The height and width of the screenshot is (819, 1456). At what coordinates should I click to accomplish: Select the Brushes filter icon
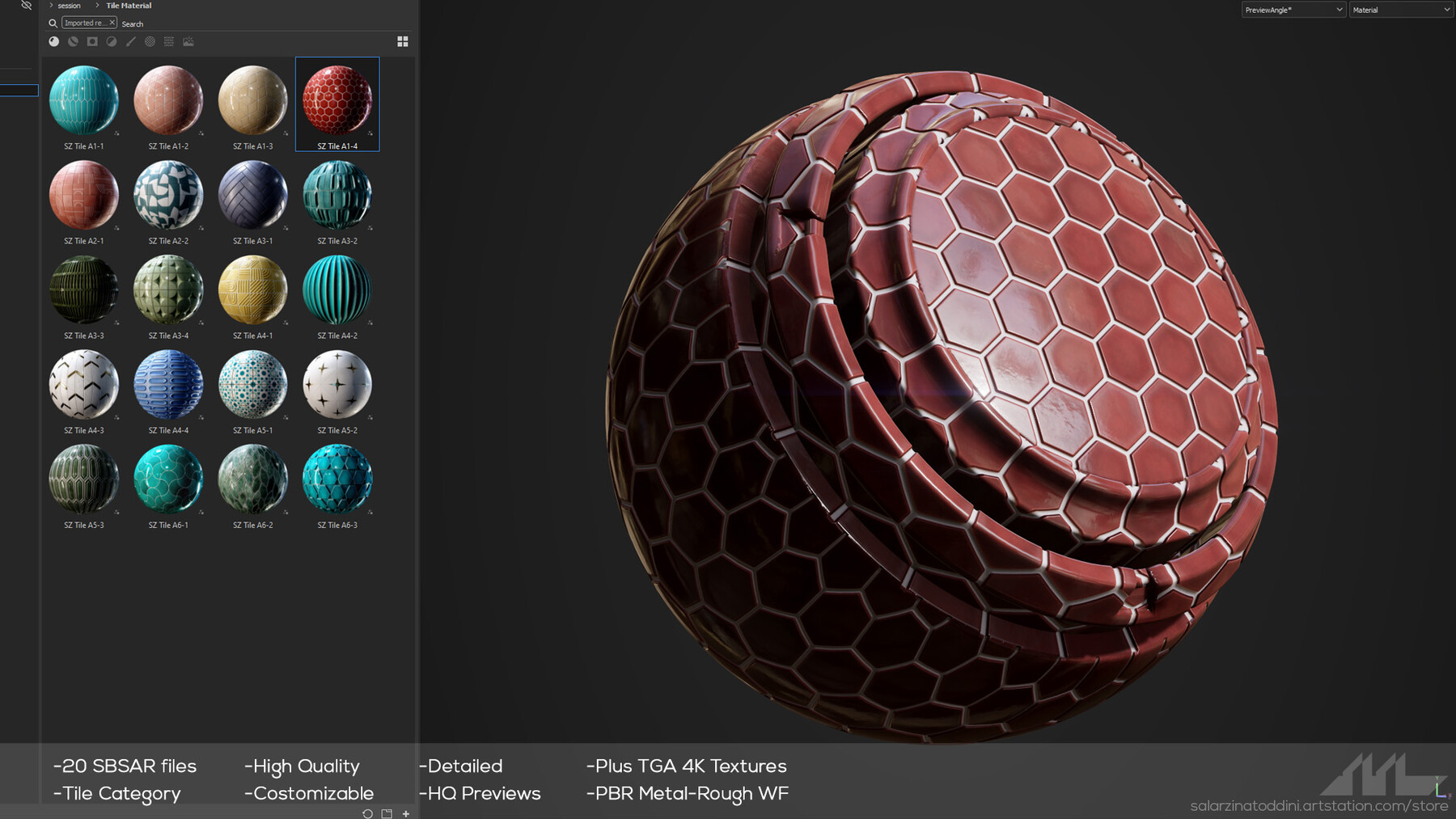[130, 41]
